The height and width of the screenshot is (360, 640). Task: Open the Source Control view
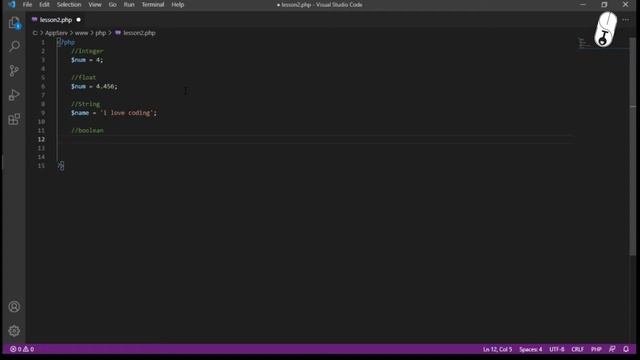point(14,71)
